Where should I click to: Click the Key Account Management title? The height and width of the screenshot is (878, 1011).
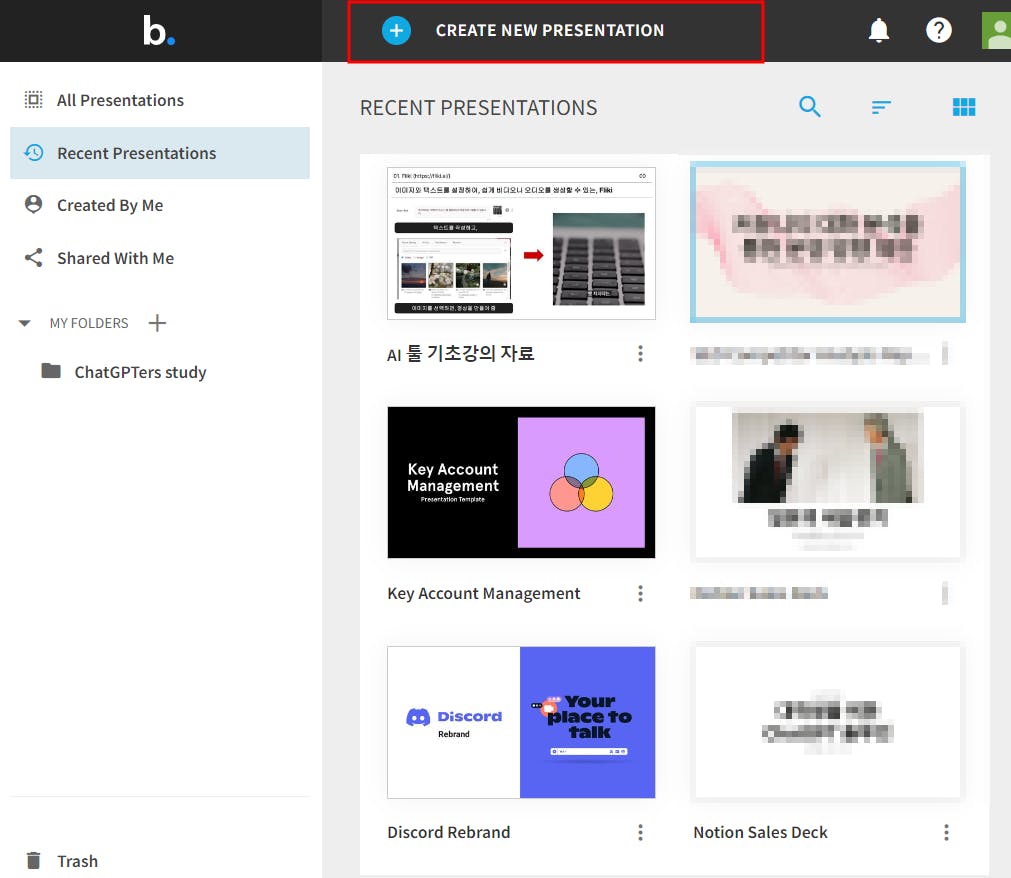(484, 593)
